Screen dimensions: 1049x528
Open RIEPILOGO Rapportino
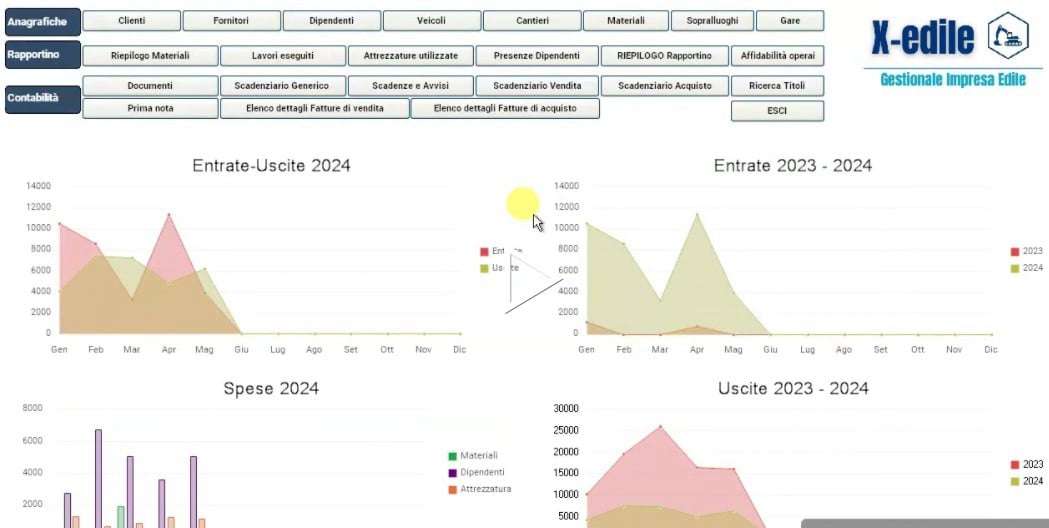[x=665, y=56]
